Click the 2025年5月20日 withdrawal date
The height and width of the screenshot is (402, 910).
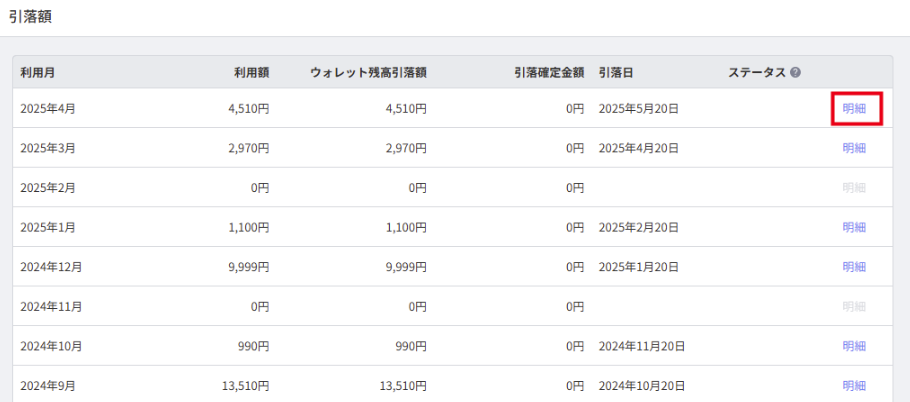pos(638,108)
